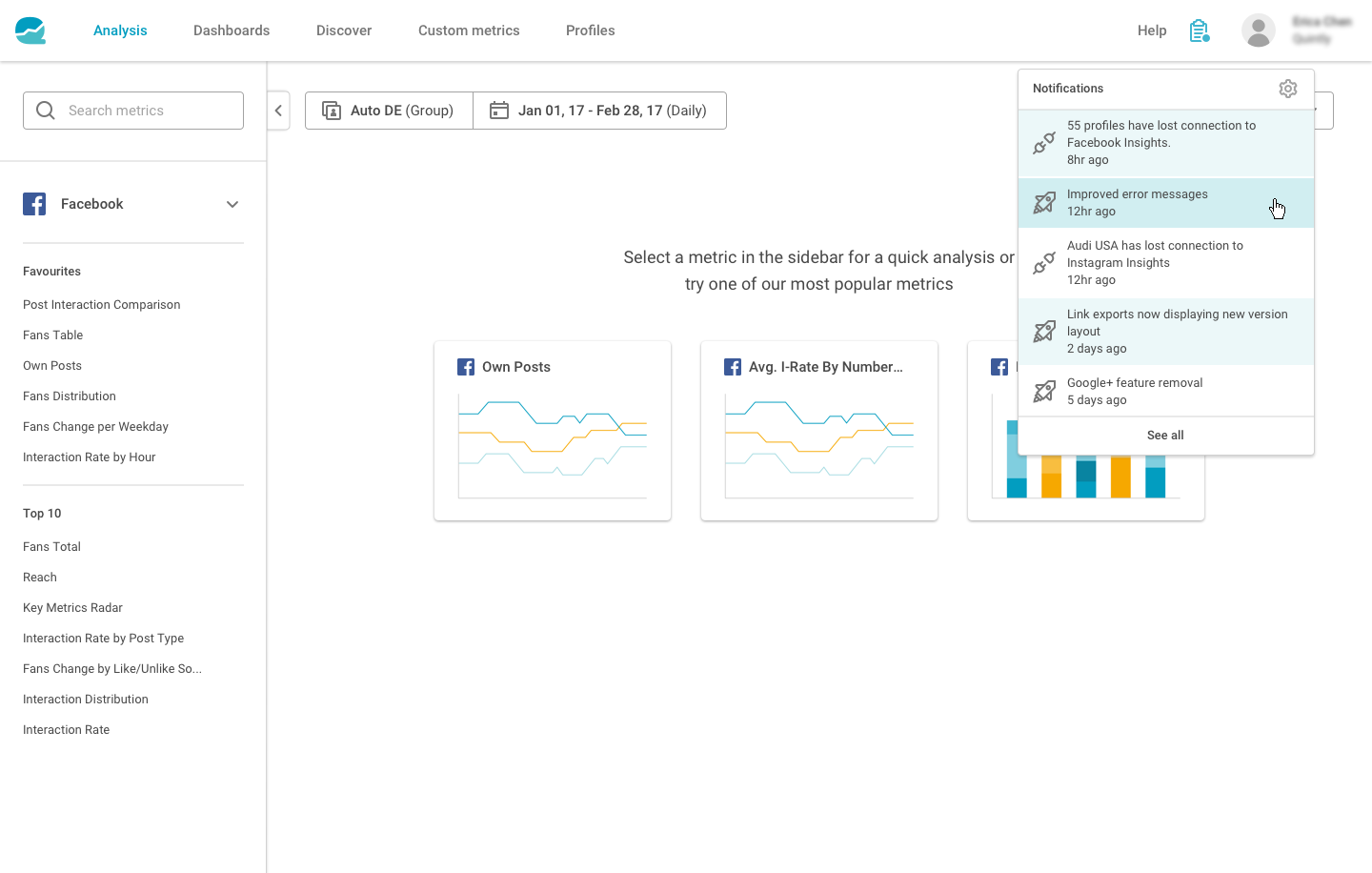This screenshot has width=1372, height=873.
Task: Select Fans Change per Weekday metric
Action: point(95,427)
